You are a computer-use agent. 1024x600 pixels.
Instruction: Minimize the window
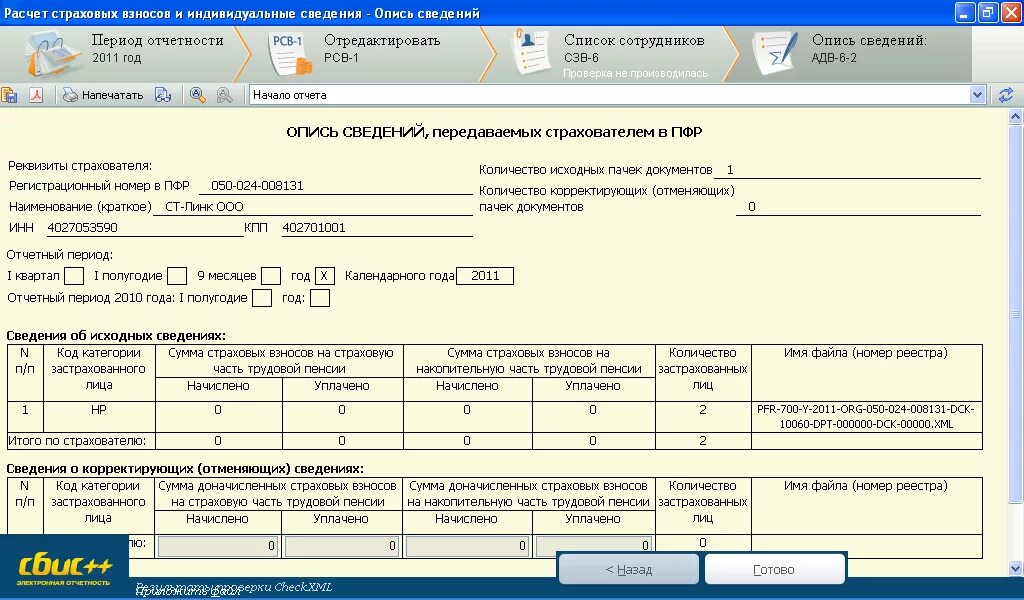966,12
